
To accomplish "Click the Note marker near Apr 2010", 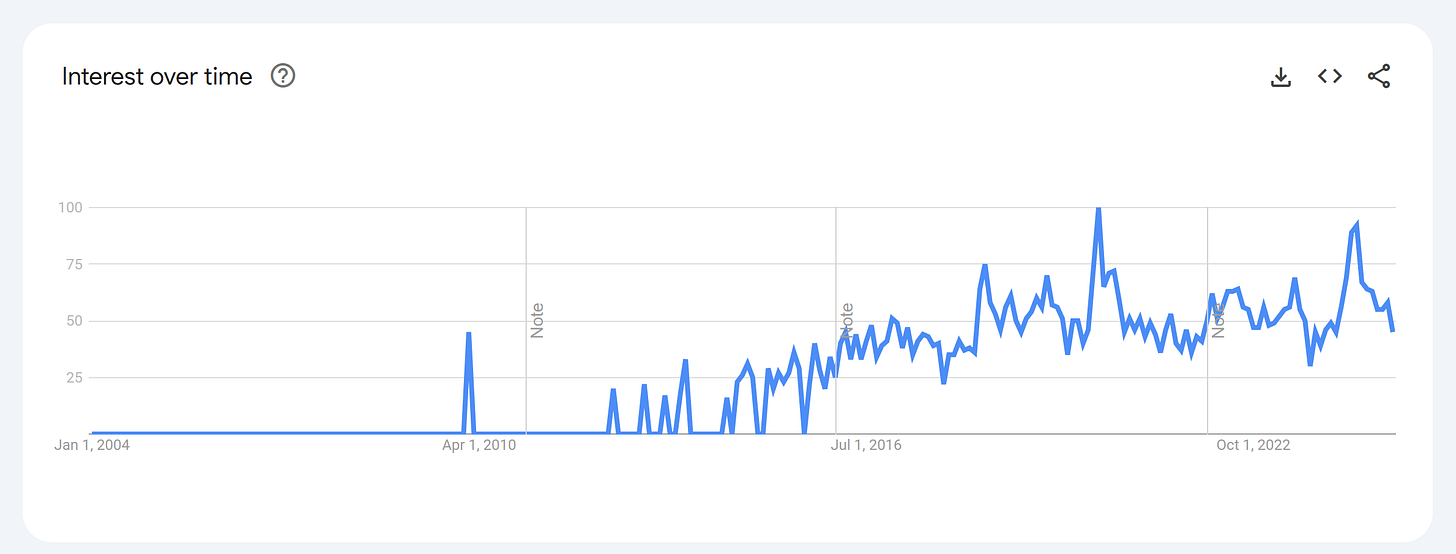I will [537, 320].
